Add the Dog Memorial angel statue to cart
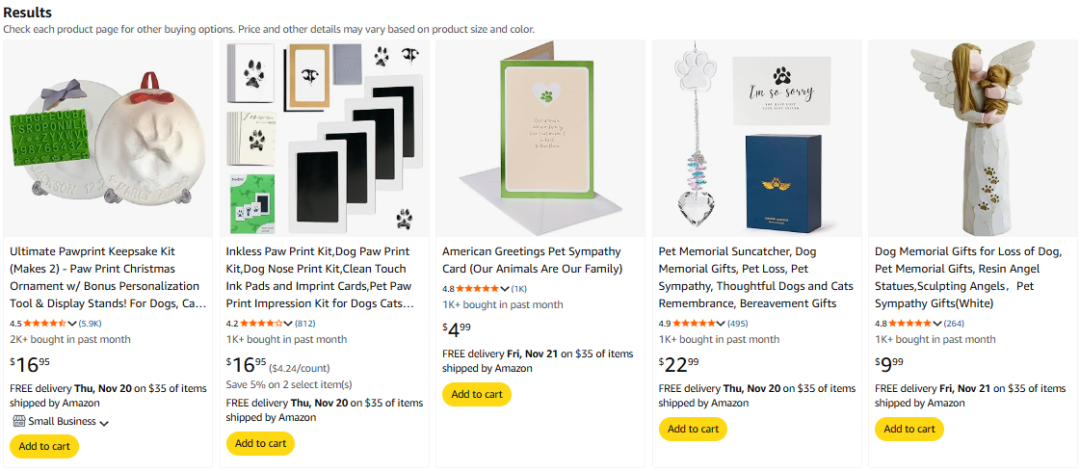 [908, 429]
